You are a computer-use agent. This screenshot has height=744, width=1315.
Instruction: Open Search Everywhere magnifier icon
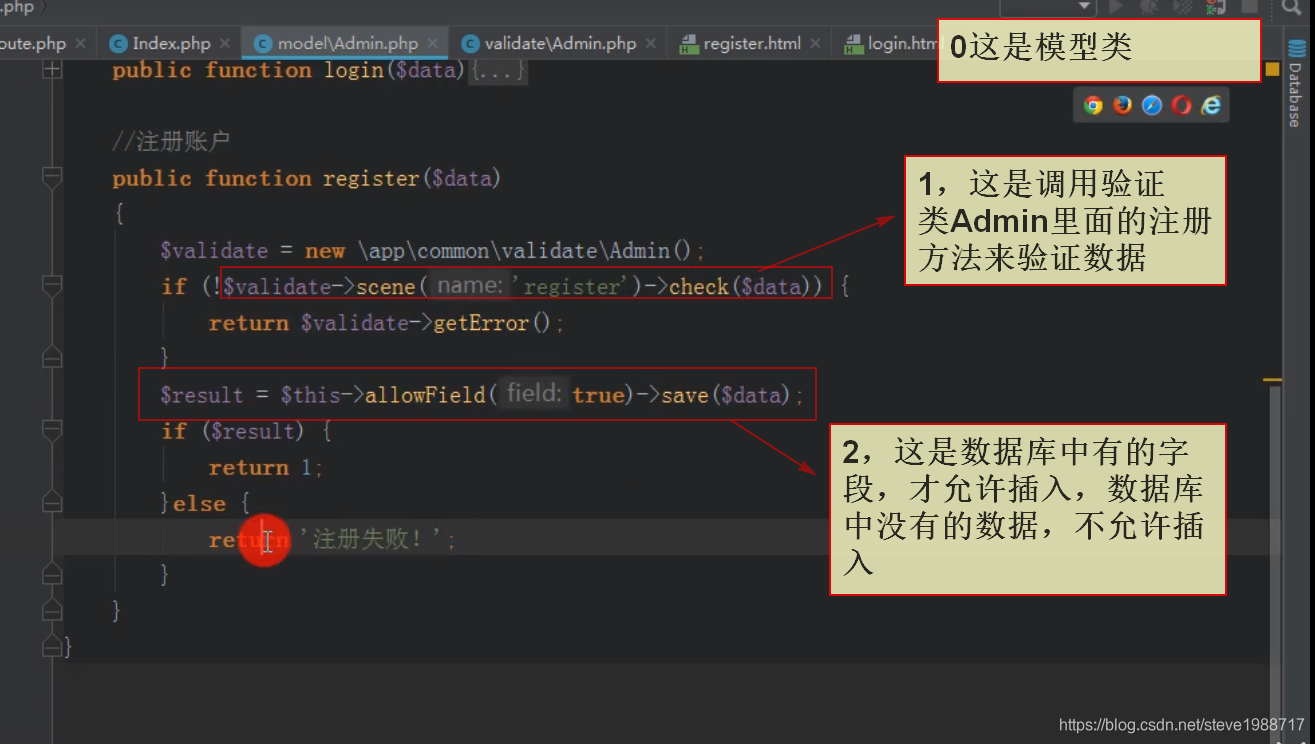click(1290, 7)
